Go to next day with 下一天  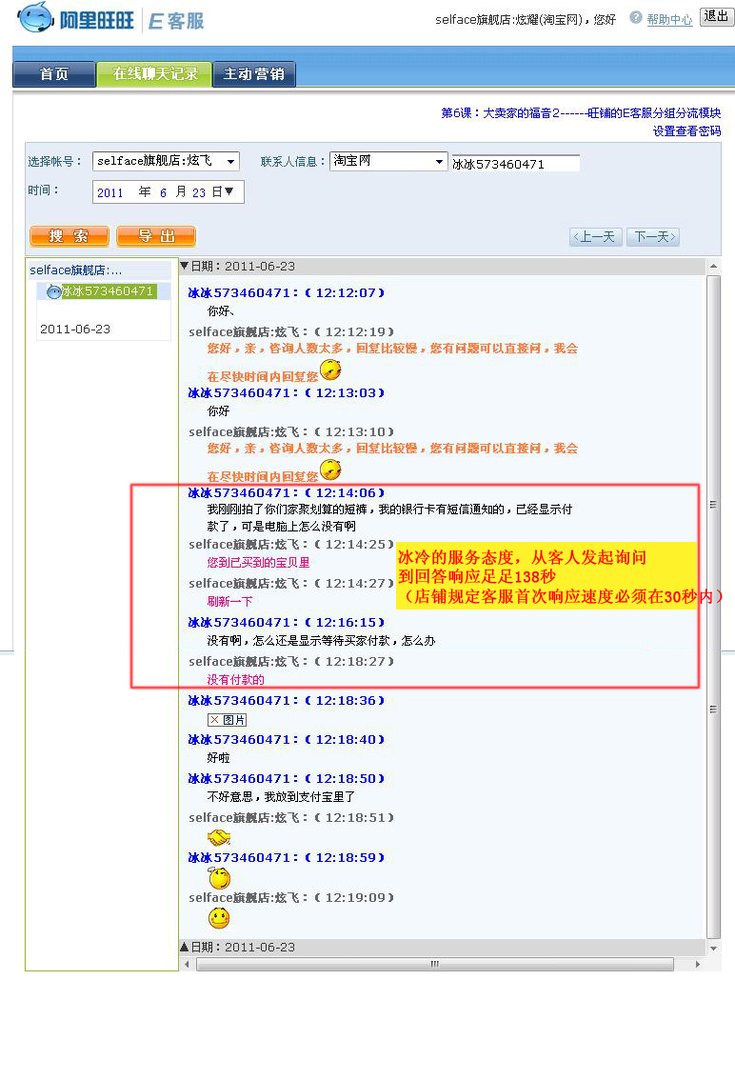point(653,237)
